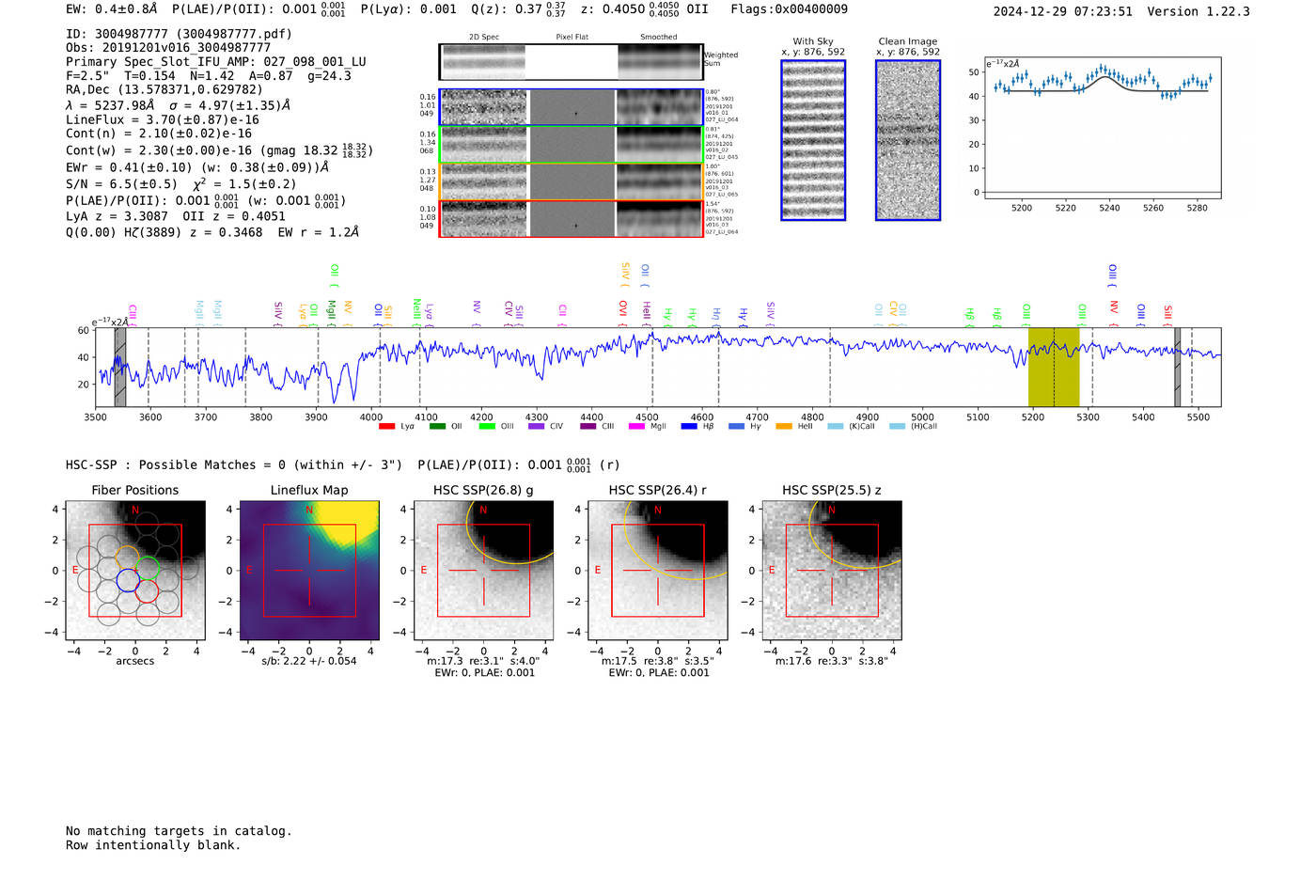Click the S/N = 6.5(±0.5) line
This screenshot has width=1316, height=896.
pyautogui.click(x=180, y=184)
